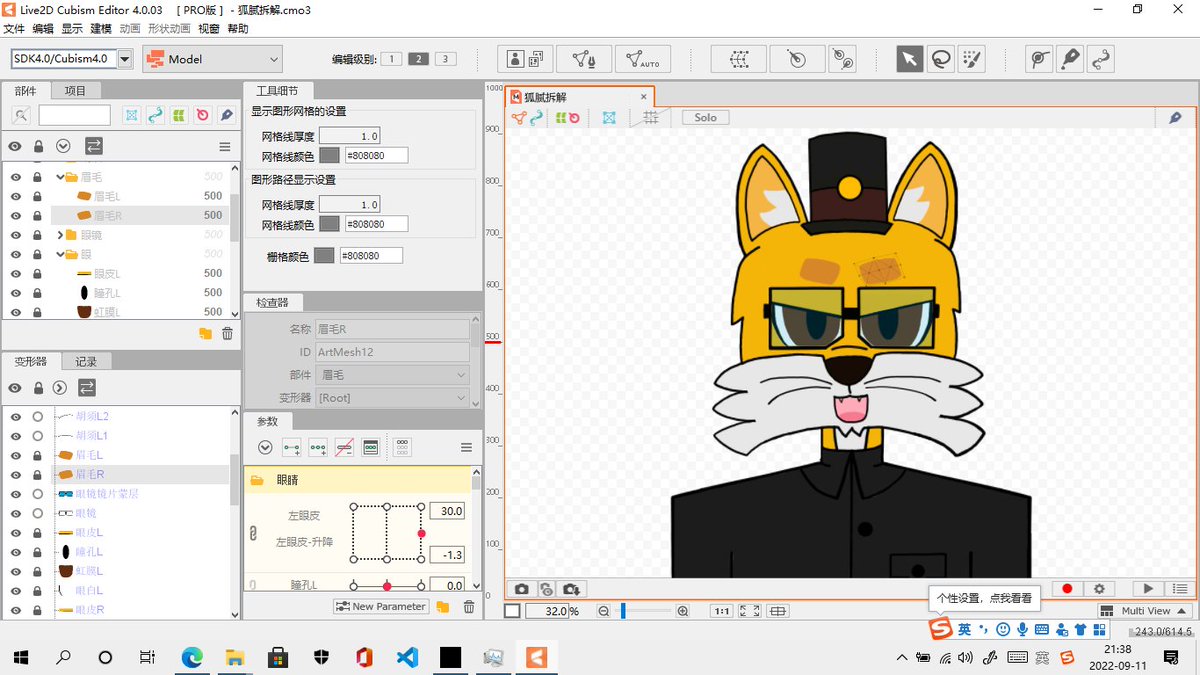
Task: Zoom in with magnifier plus icon
Action: (683, 611)
